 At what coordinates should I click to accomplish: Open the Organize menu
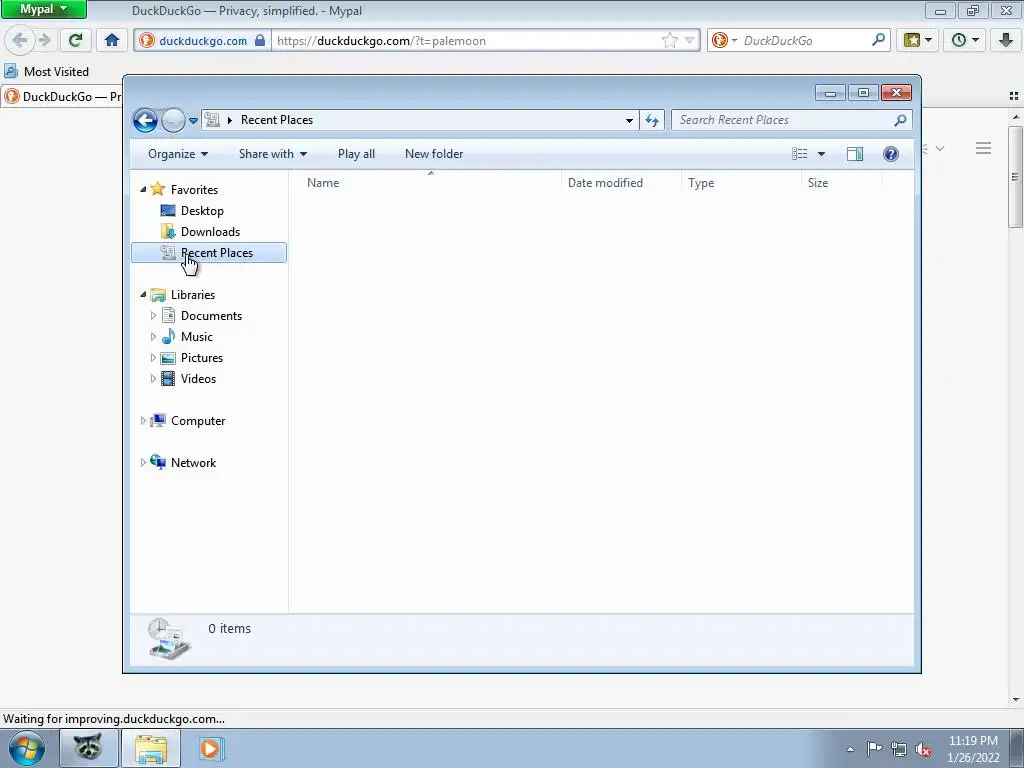(178, 154)
